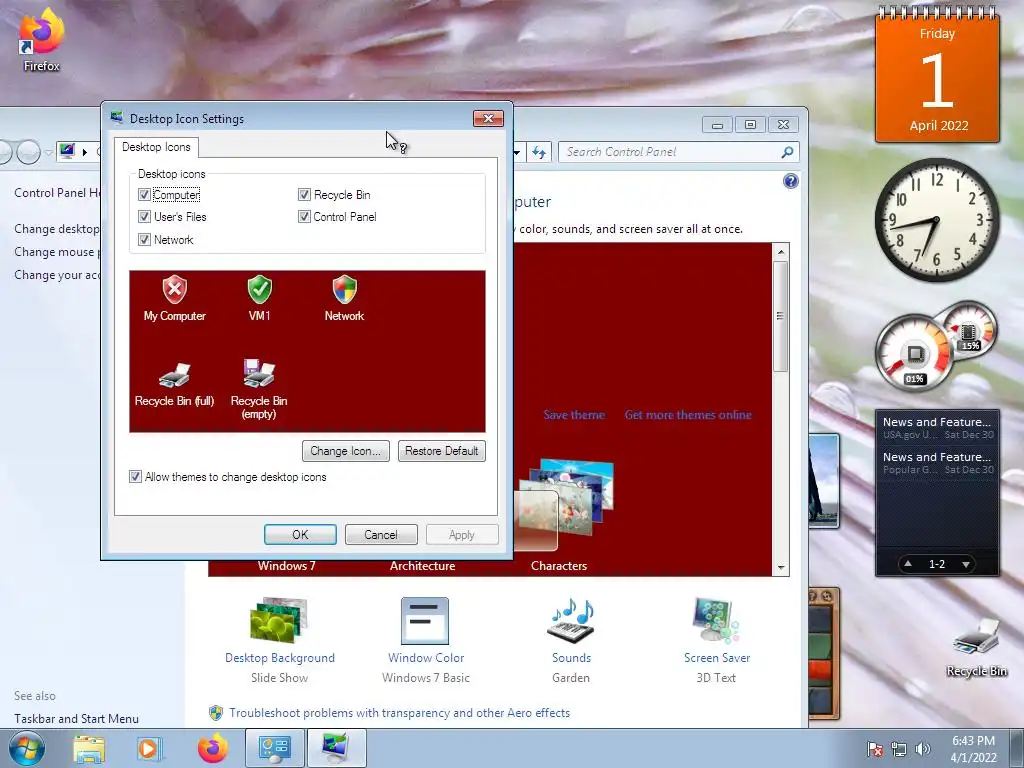Image resolution: width=1024 pixels, height=768 pixels.
Task: Open the Recycle Bin desktop icon
Action: (976, 648)
